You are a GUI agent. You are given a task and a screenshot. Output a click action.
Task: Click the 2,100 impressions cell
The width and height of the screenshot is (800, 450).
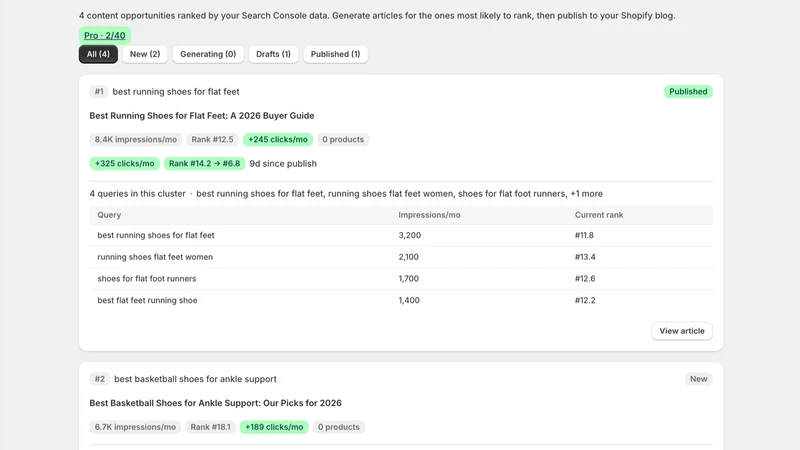pos(409,257)
